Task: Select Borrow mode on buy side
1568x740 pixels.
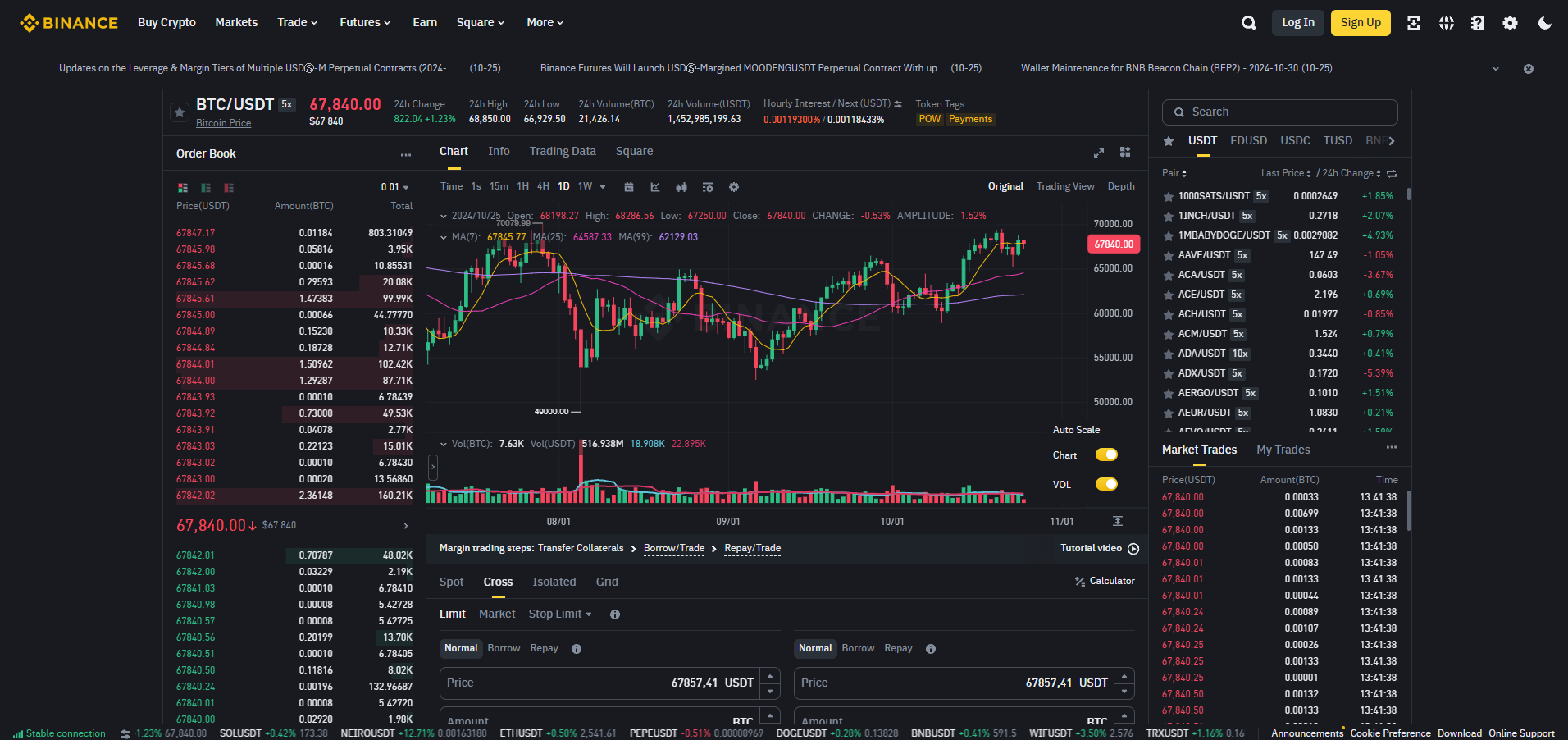Action: coord(504,648)
